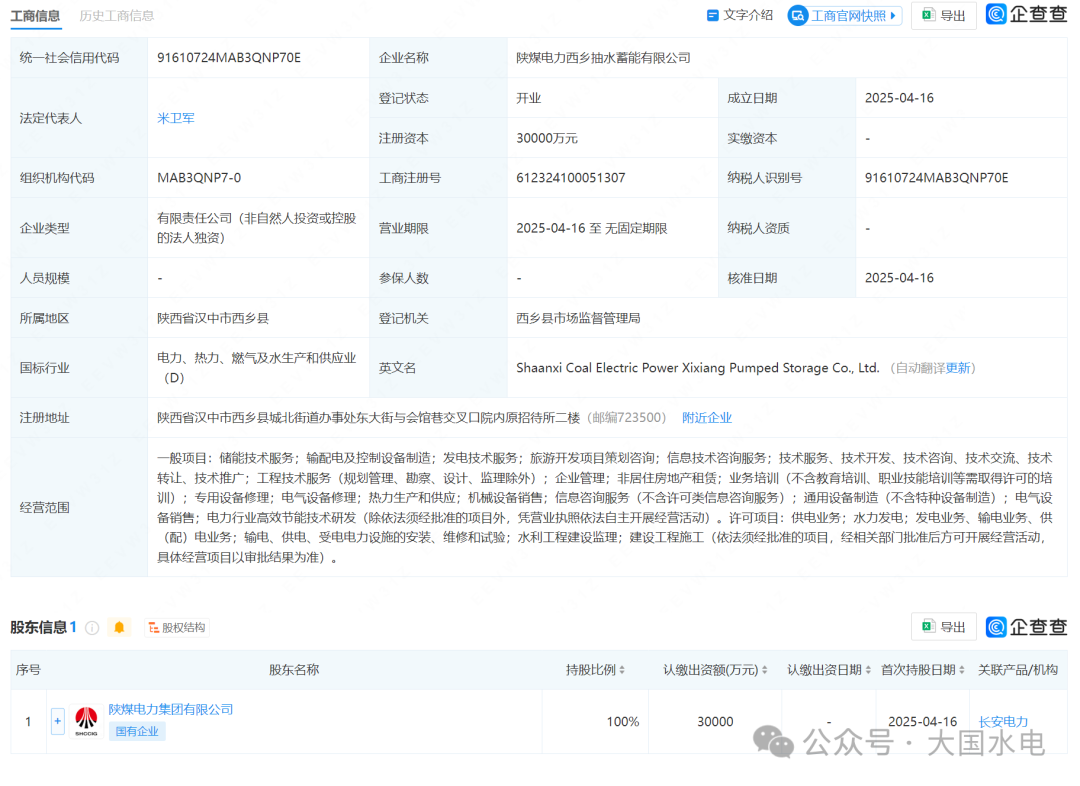Click the 导出 export icon in shareholder section
Viewport: 1080px width, 786px height.
coord(928,627)
